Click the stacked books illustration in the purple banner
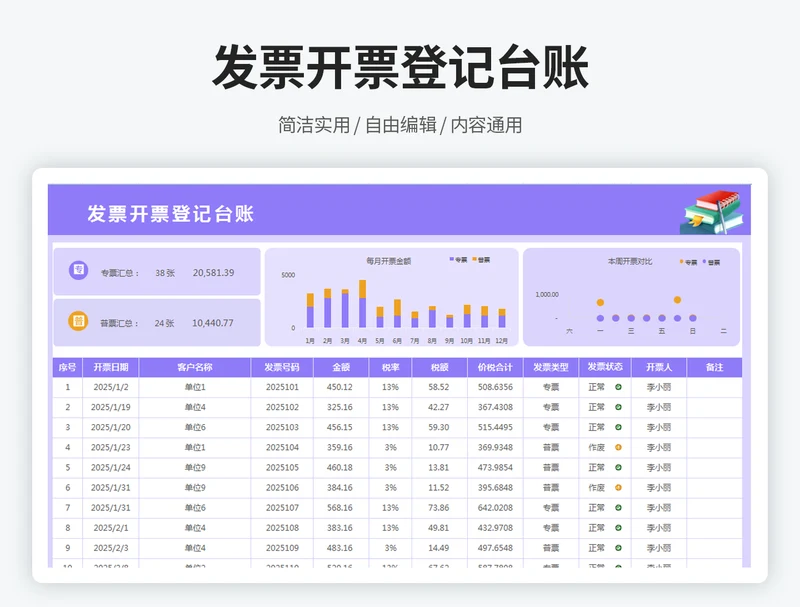 point(712,212)
